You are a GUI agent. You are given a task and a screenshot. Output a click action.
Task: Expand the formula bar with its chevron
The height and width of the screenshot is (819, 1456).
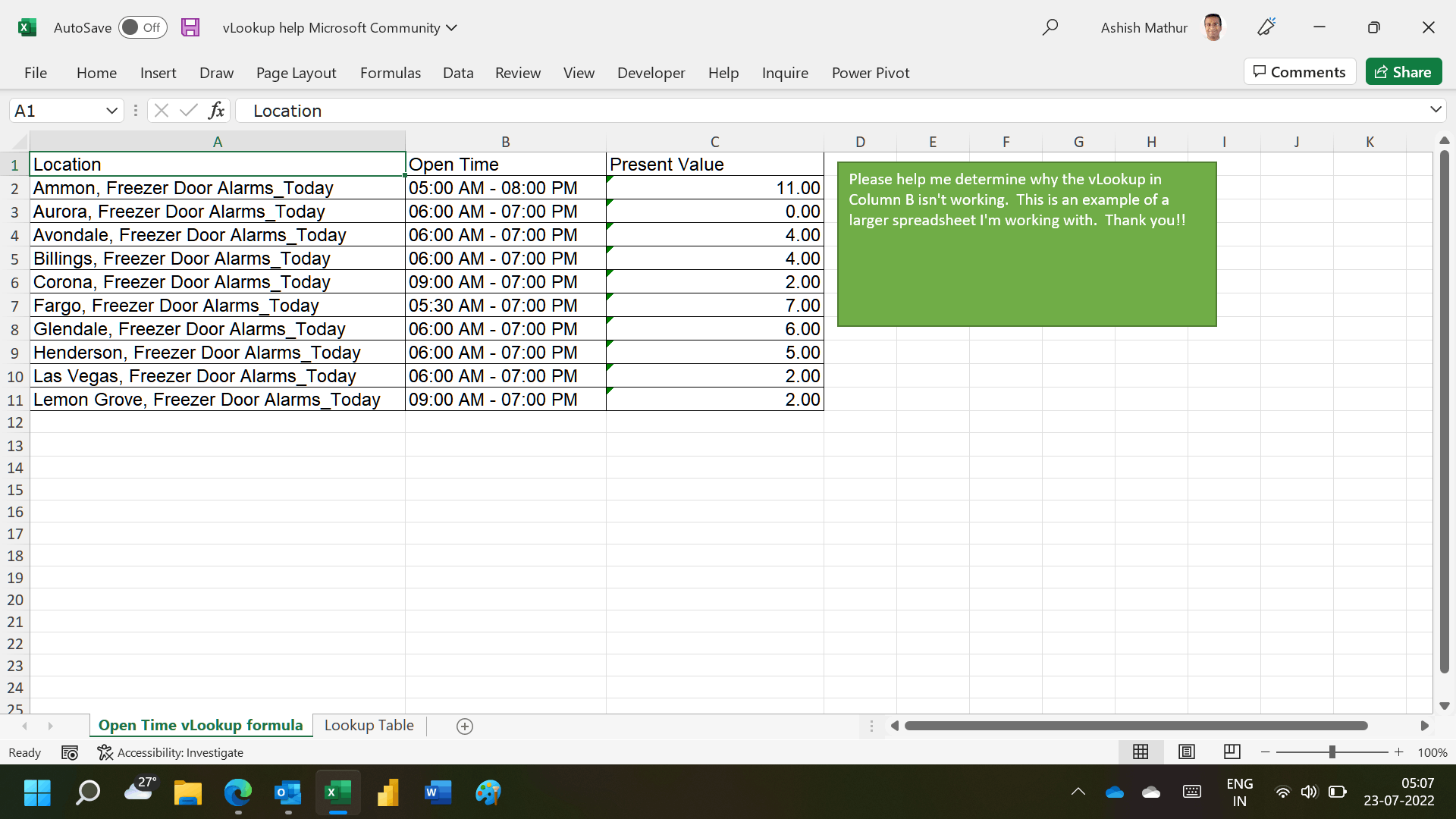pos(1436,110)
